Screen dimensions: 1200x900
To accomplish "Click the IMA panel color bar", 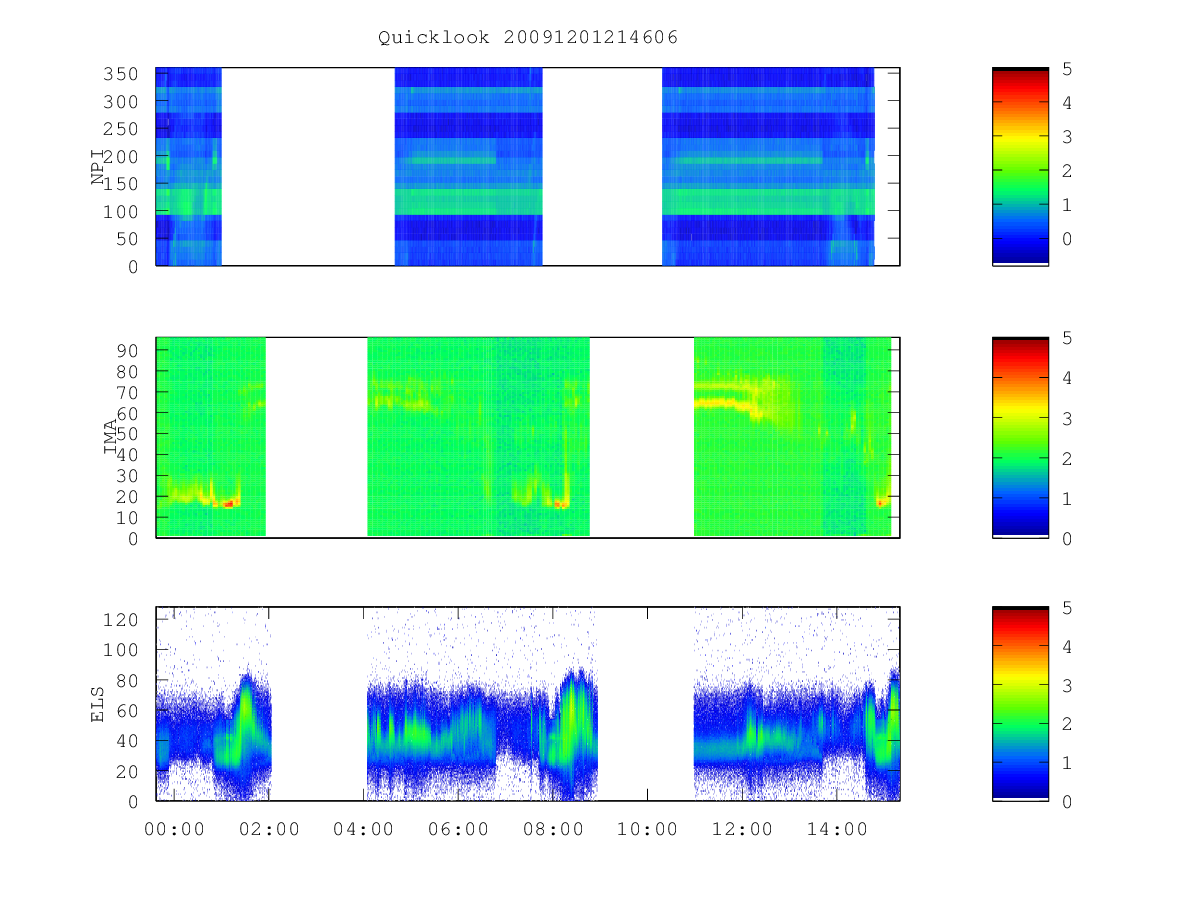I will 1020,438.
